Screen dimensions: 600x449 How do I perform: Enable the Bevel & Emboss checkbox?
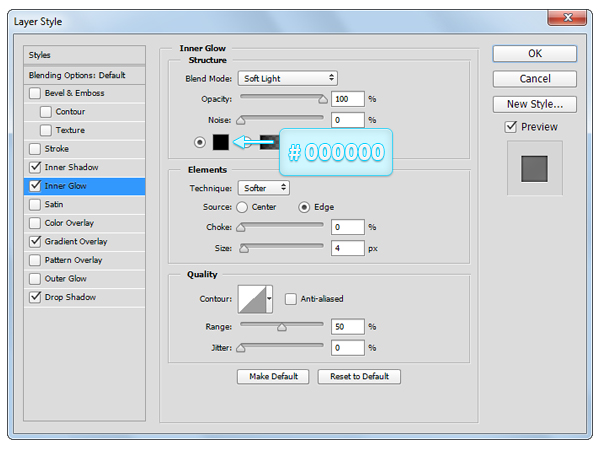point(37,93)
